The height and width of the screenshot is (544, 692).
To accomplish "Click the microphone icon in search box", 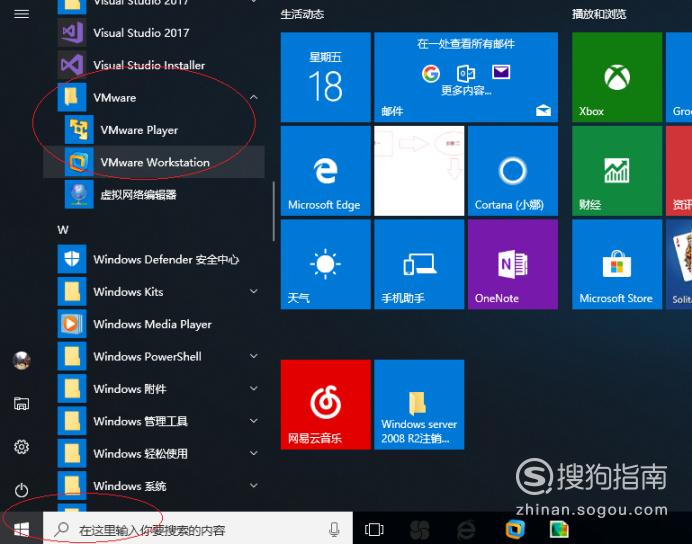I will pyautogui.click(x=334, y=529).
